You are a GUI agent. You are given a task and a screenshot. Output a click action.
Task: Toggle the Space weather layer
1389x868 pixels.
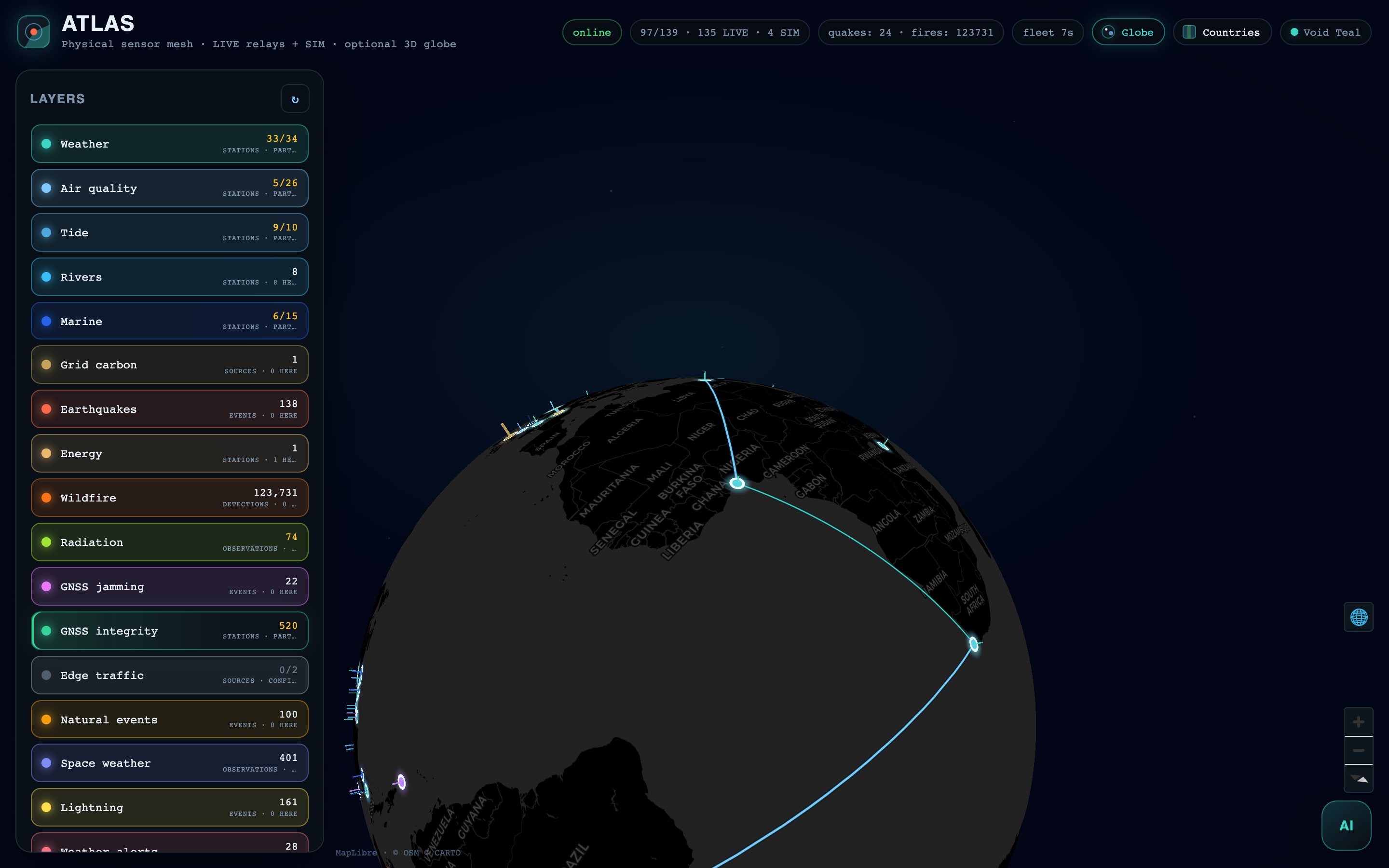(169, 763)
